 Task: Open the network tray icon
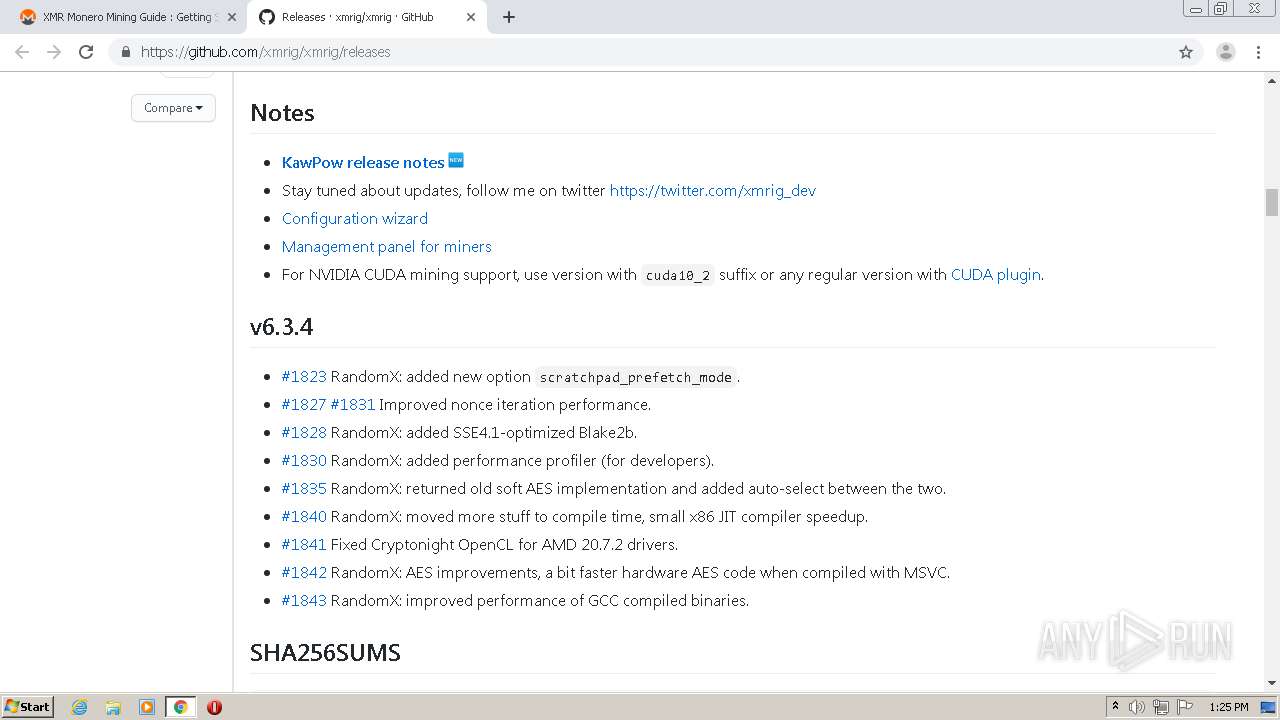click(x=1161, y=707)
